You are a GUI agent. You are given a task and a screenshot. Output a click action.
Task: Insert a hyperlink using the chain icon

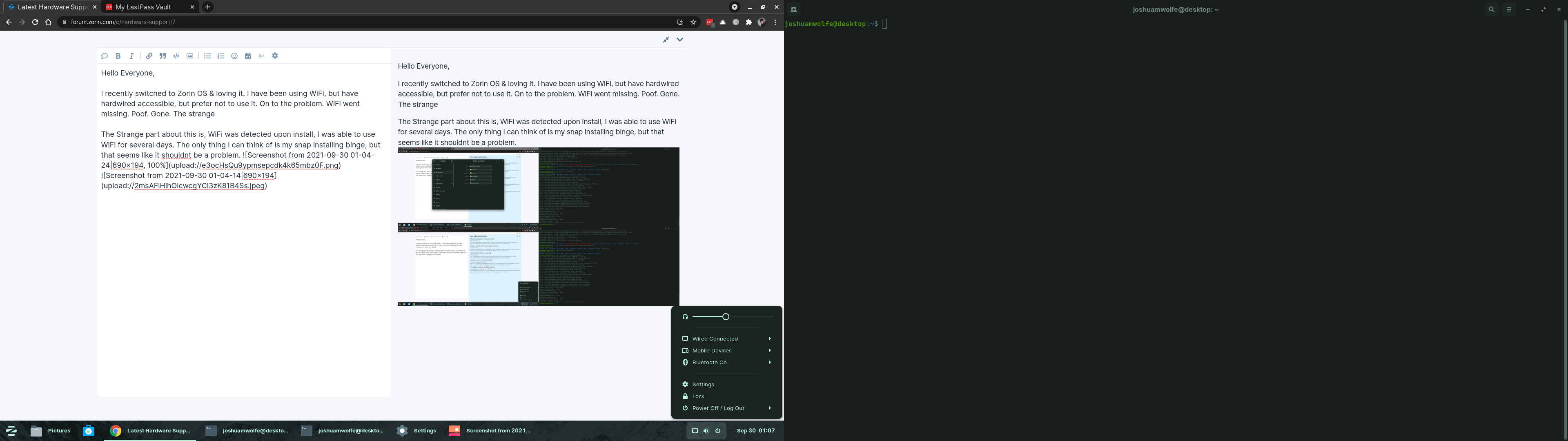coord(149,56)
